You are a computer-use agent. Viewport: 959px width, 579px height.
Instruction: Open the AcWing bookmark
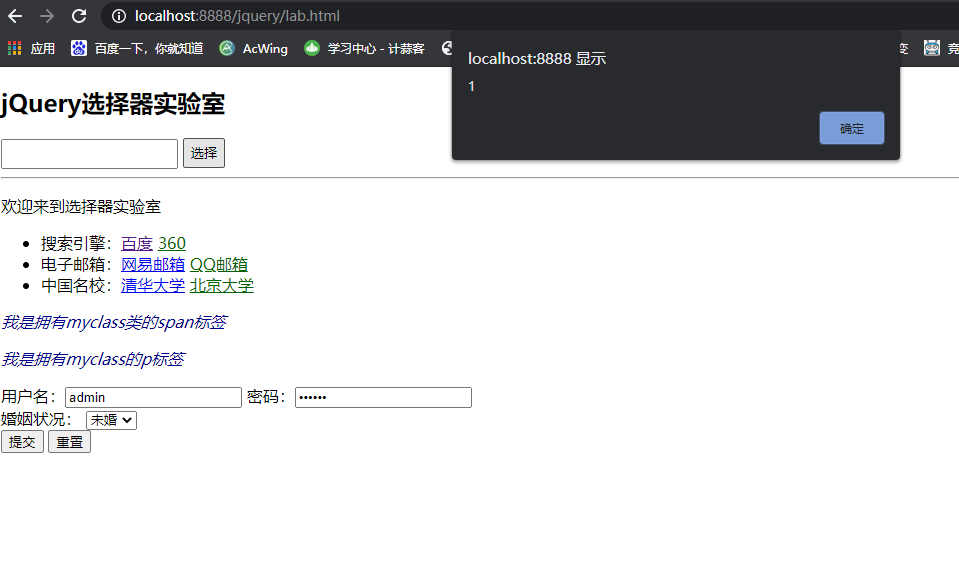point(254,48)
